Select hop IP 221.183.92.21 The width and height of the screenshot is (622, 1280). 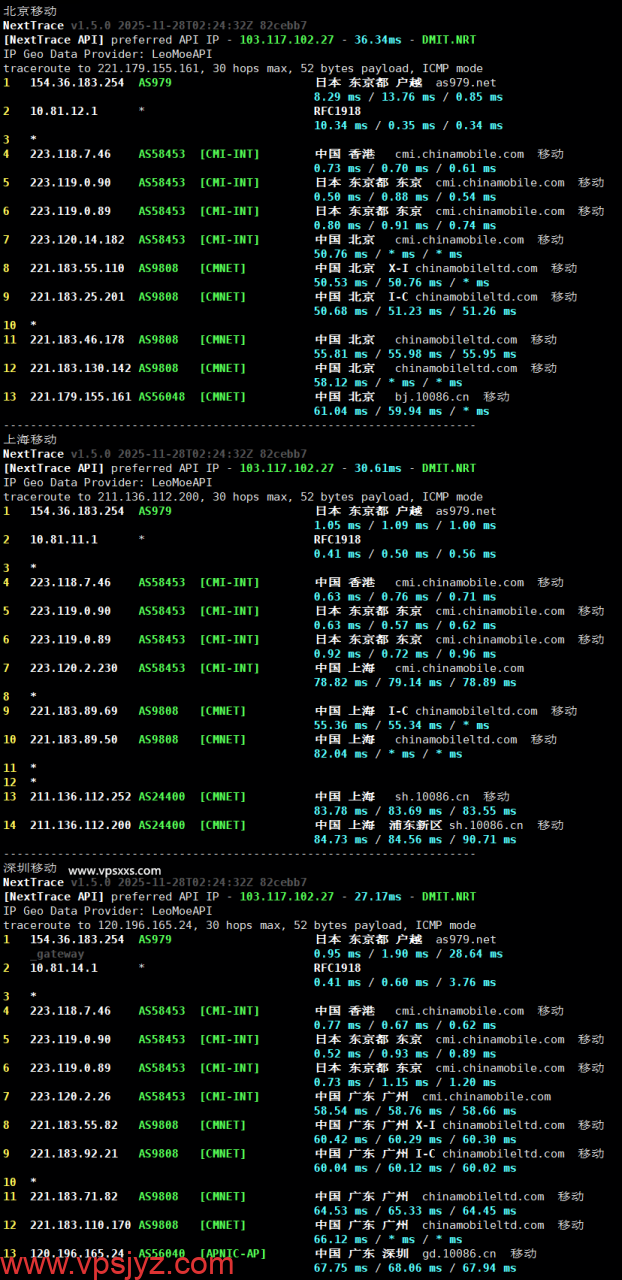pos(74,1154)
